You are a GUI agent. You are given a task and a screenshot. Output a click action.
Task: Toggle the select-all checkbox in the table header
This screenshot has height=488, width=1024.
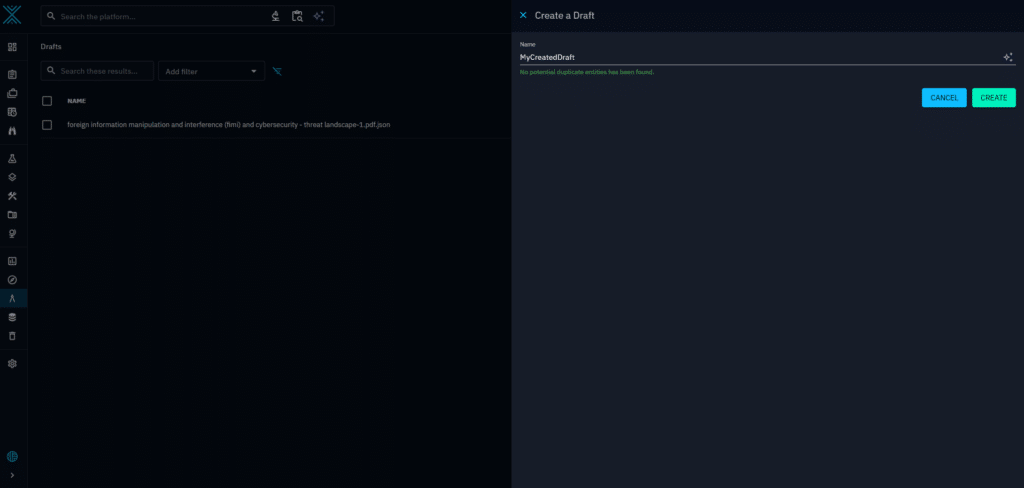coord(47,101)
